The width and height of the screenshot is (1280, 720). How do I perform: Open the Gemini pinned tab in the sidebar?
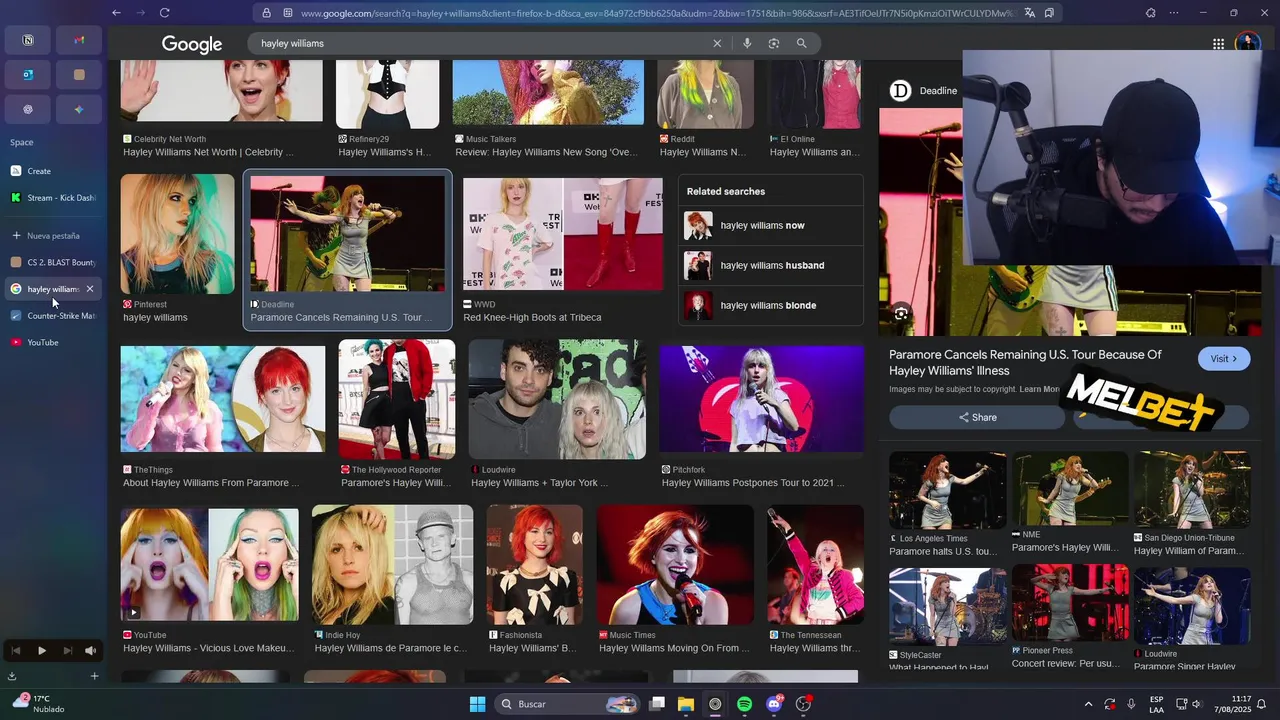click(79, 109)
